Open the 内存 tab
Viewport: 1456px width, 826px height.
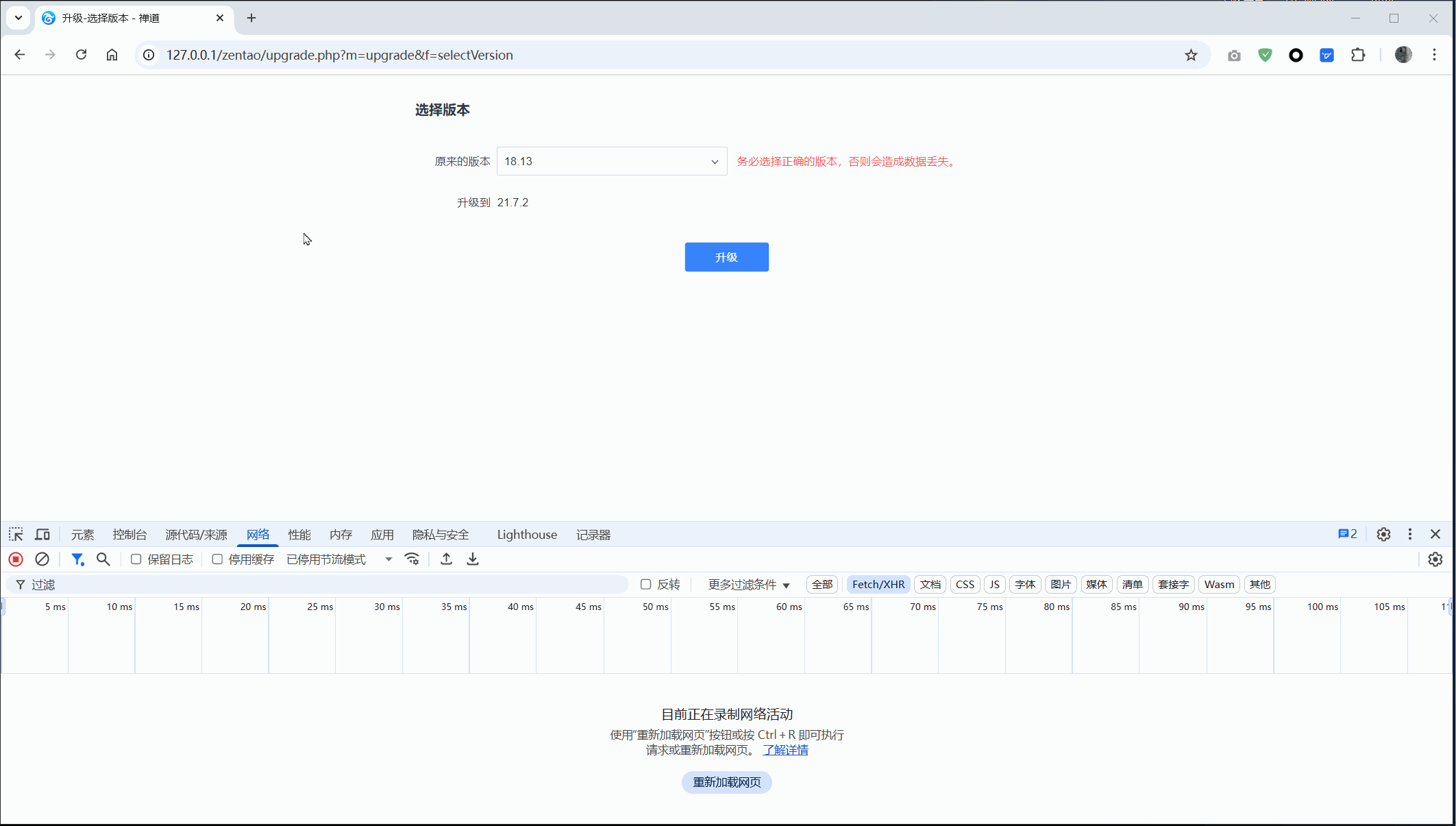(x=341, y=535)
